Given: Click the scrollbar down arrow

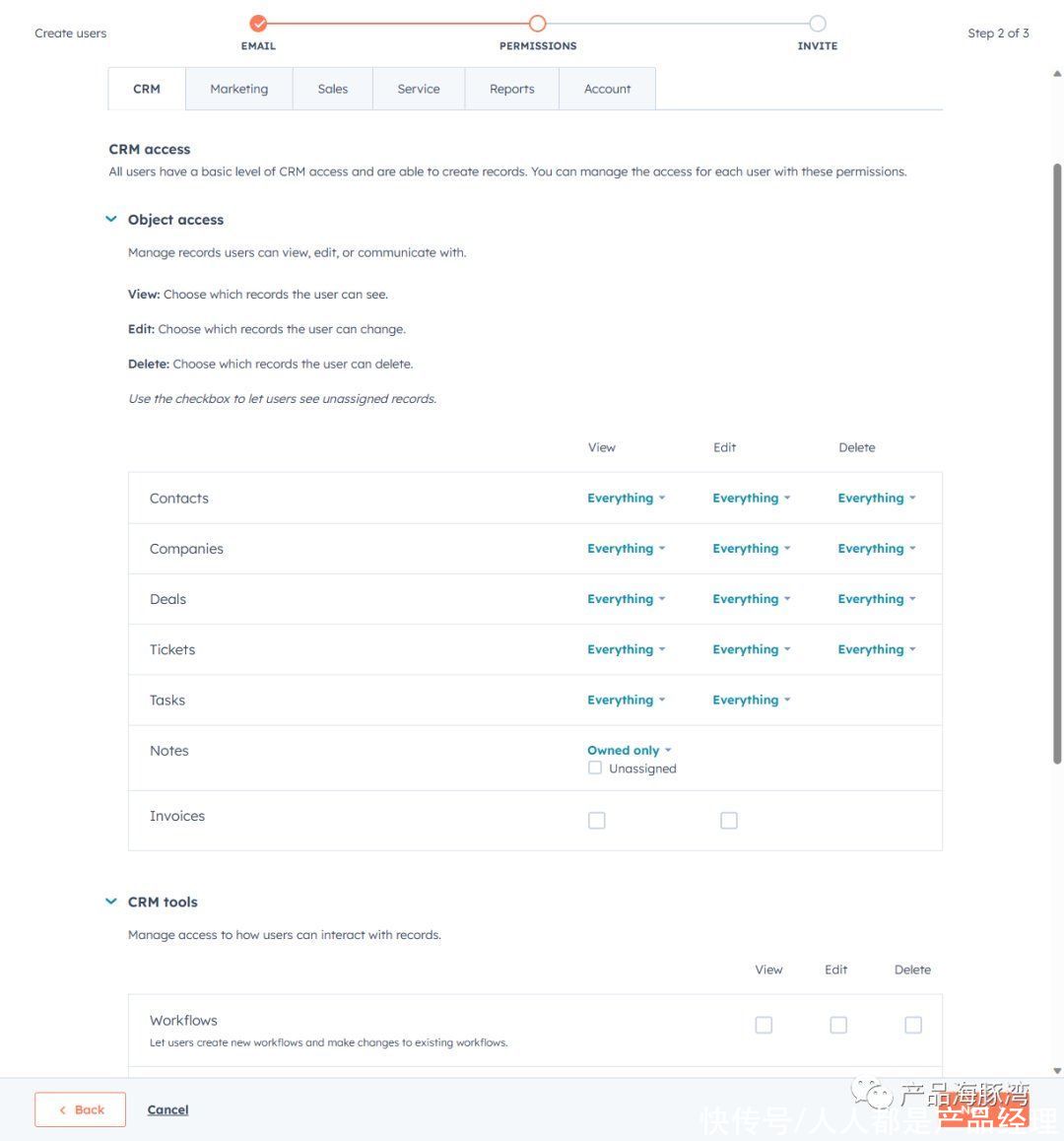Looking at the screenshot, I should click(x=1057, y=1070).
